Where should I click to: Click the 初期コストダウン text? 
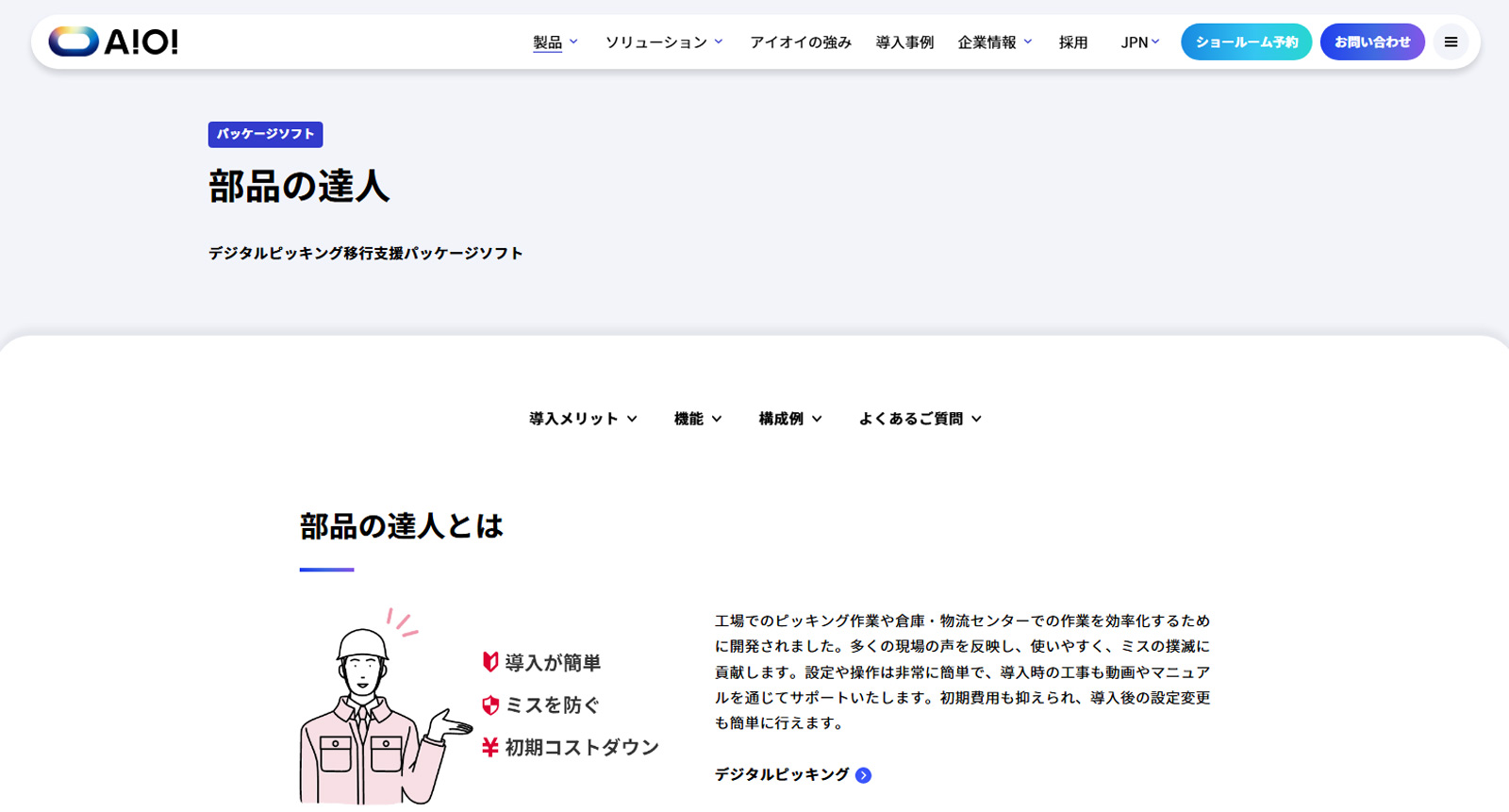pos(582,747)
